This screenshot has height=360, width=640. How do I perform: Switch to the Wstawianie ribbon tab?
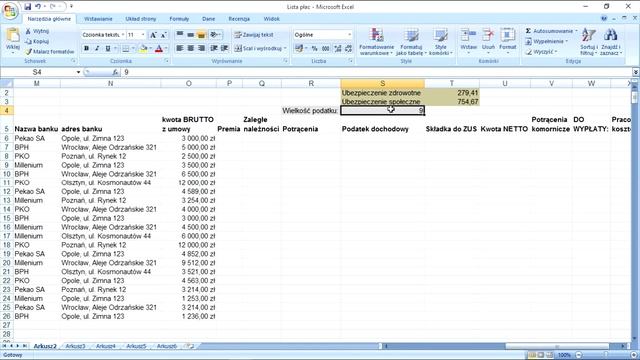[98, 19]
